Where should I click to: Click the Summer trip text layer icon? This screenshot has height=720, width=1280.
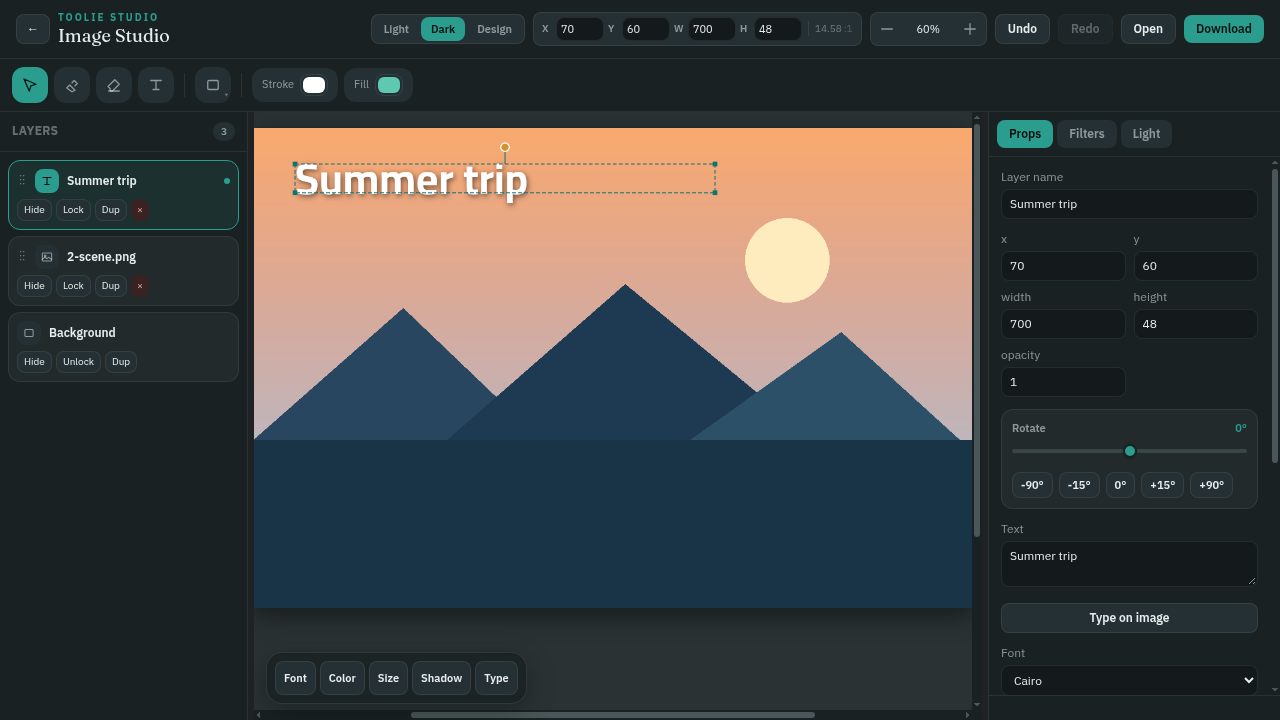coord(47,181)
